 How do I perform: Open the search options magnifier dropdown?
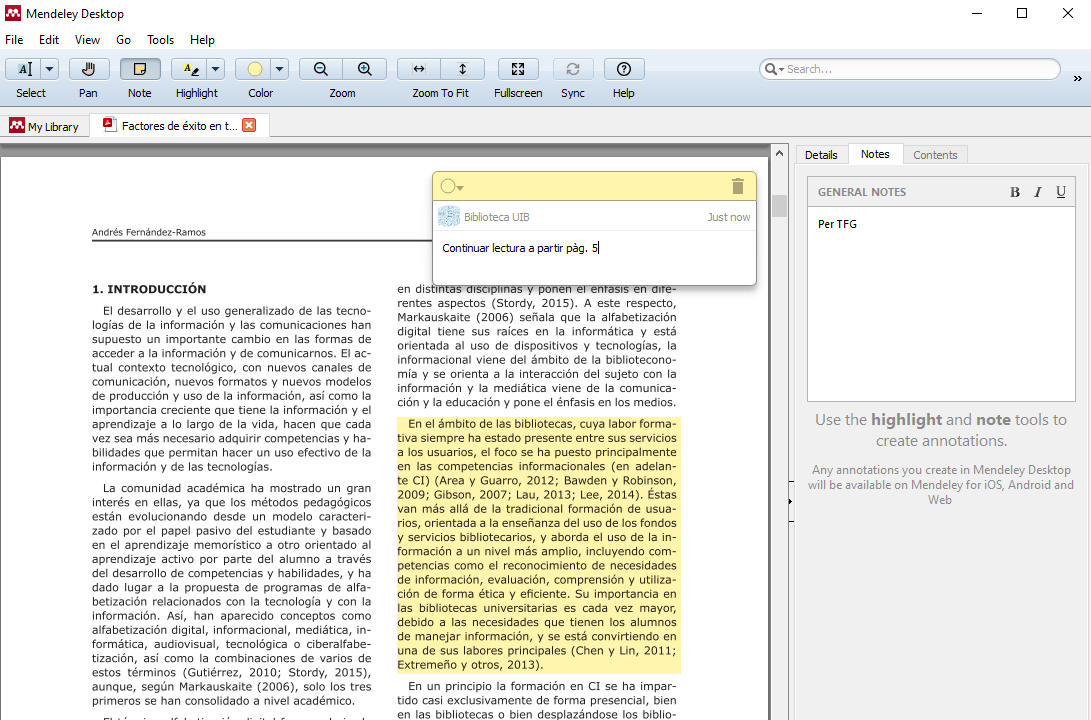(x=774, y=69)
